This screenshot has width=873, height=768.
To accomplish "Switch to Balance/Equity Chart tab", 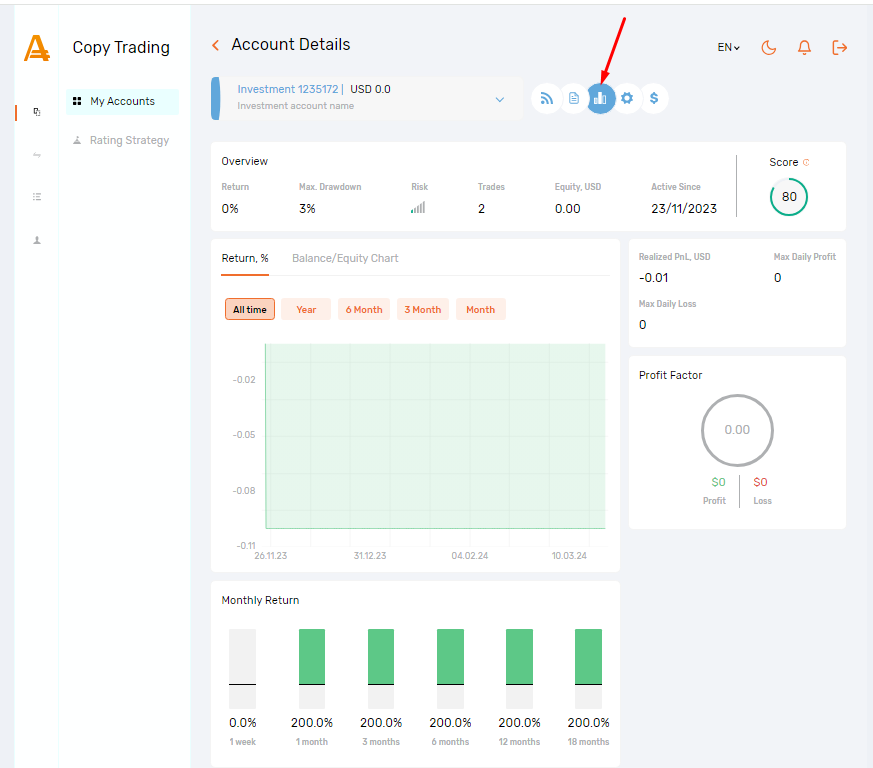I will (345, 258).
